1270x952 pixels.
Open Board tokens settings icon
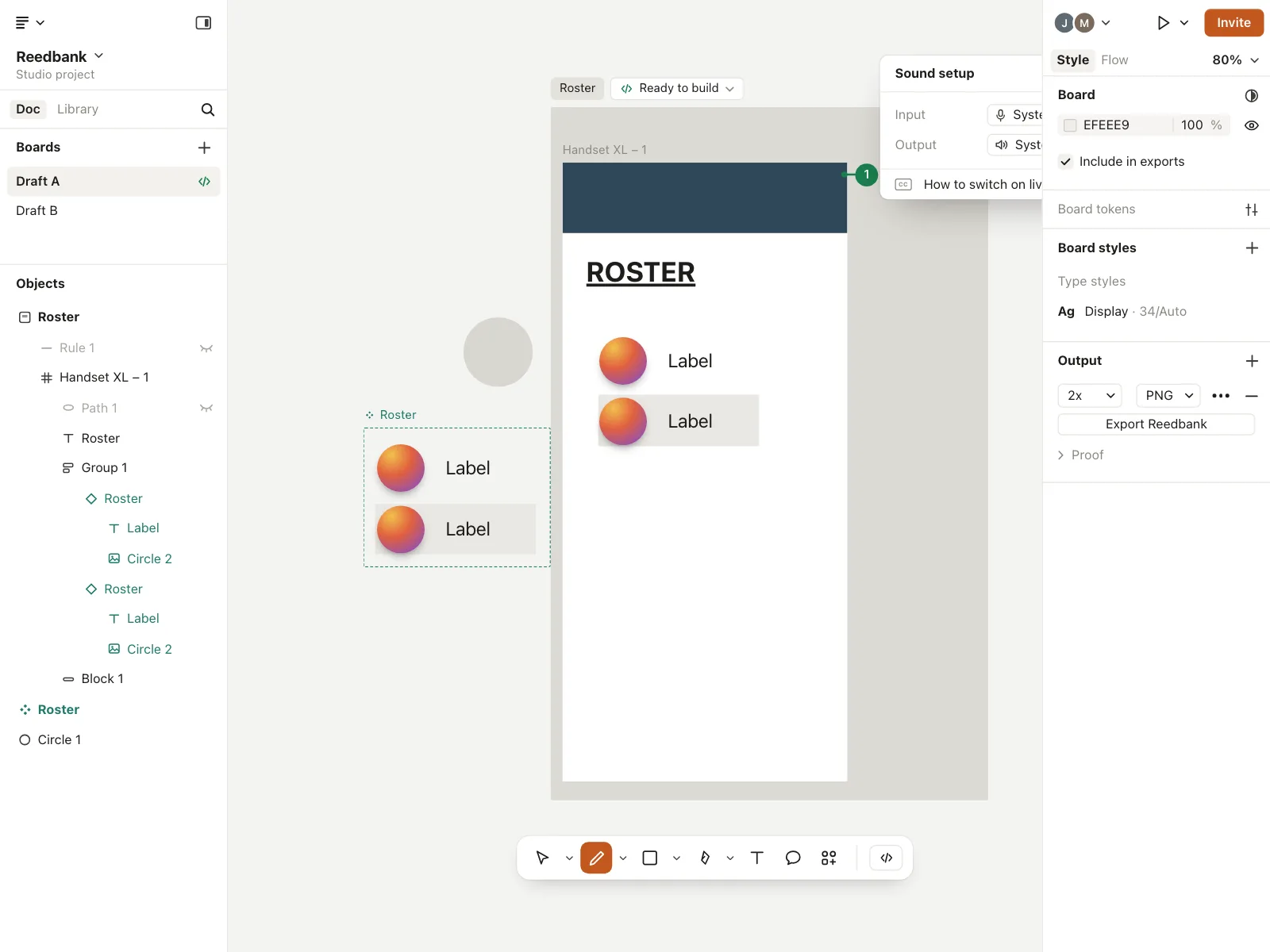pyautogui.click(x=1252, y=209)
